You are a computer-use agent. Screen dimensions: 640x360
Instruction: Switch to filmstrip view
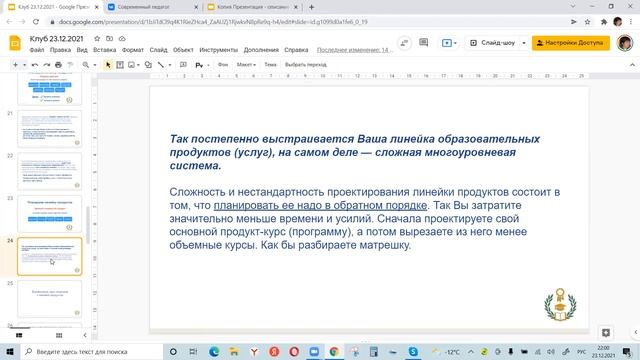pyautogui.click(x=19, y=335)
